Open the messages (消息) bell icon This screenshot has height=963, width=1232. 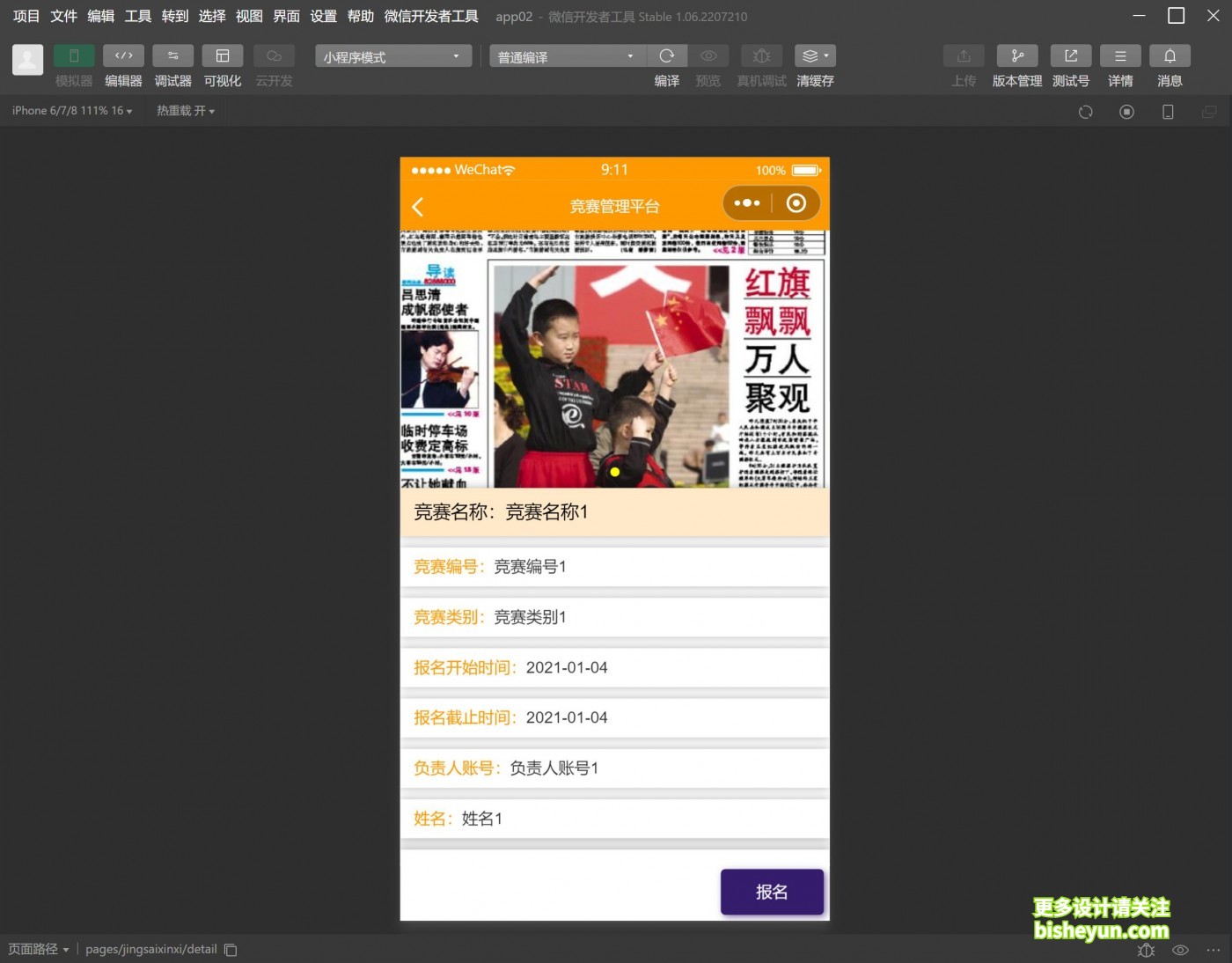[x=1170, y=56]
